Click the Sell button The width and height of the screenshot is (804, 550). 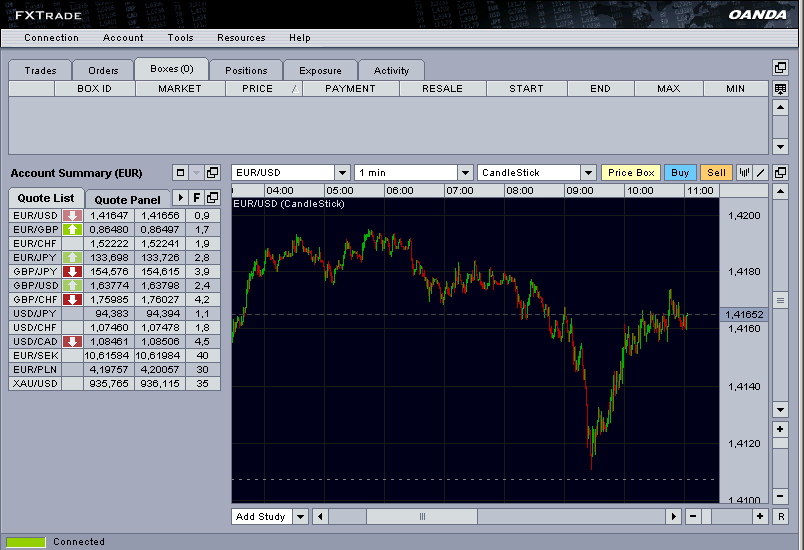[x=716, y=173]
